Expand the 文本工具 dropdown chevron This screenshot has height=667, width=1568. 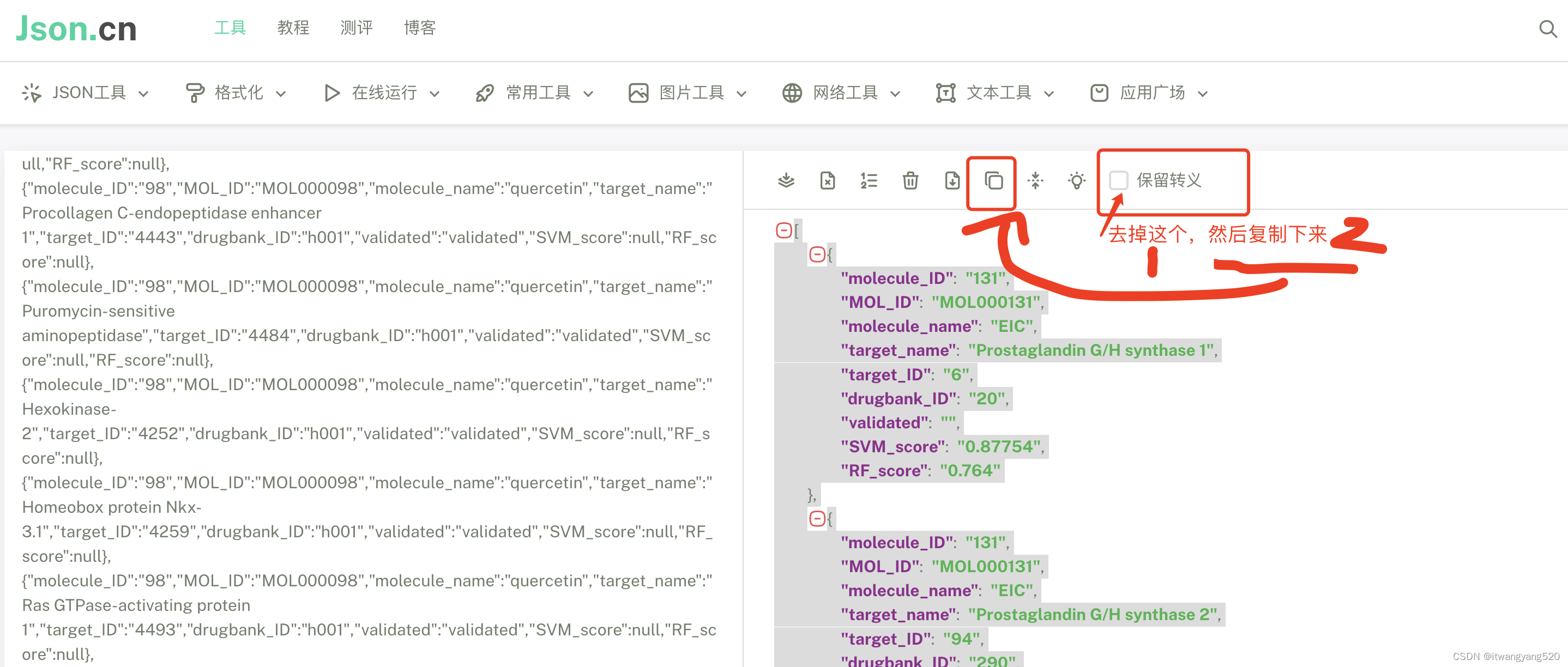point(1049,94)
